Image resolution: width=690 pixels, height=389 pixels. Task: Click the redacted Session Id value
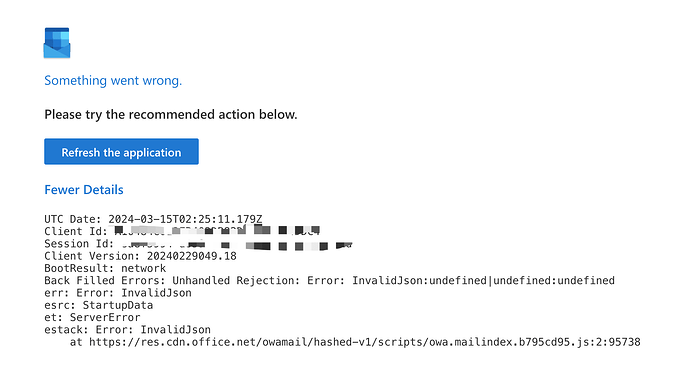point(237,245)
